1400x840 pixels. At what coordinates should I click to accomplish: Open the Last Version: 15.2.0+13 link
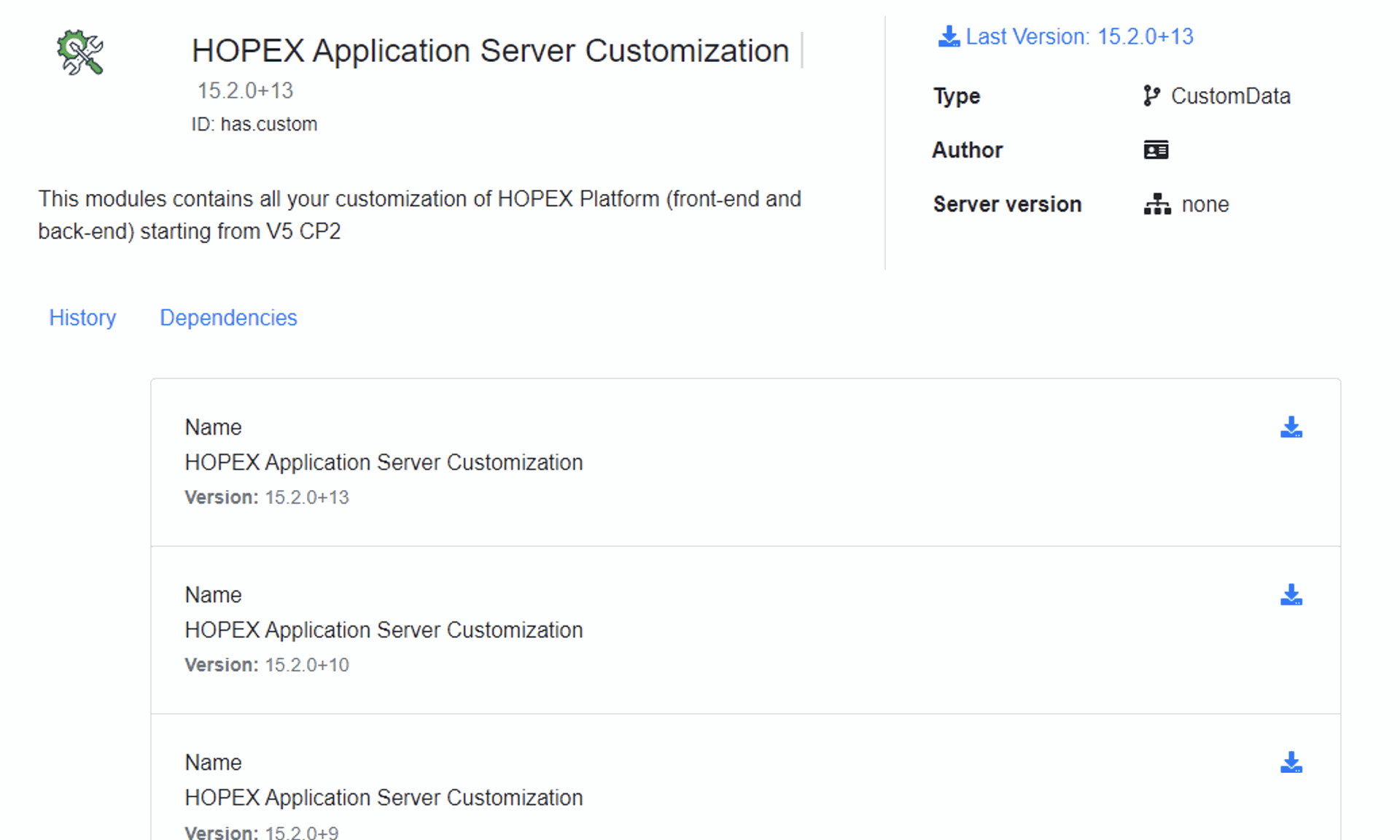pos(1079,36)
